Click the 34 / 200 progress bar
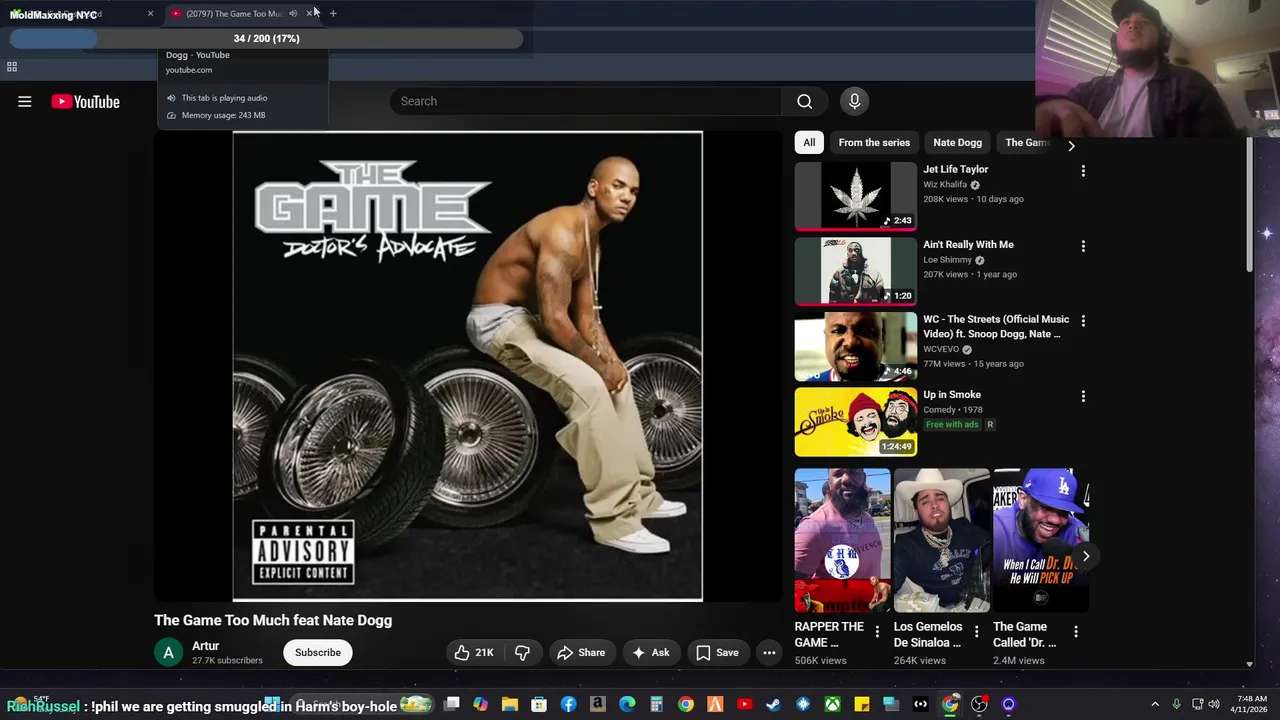1280x720 pixels. pyautogui.click(x=266, y=38)
